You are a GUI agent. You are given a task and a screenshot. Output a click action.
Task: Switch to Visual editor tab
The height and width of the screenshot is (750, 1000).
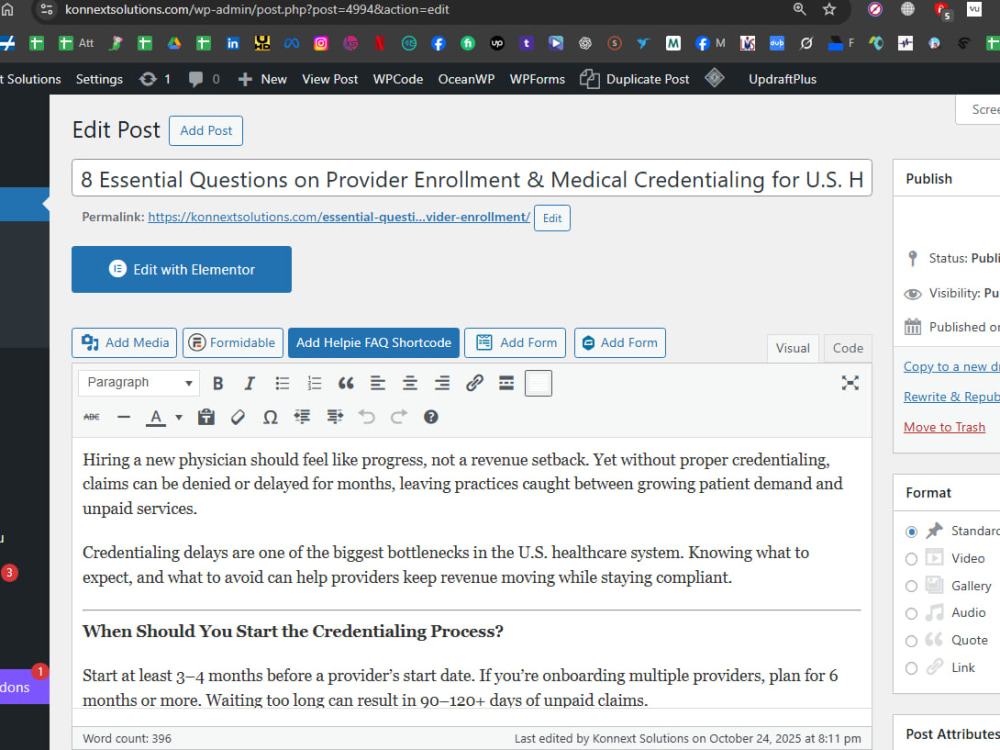coord(793,348)
